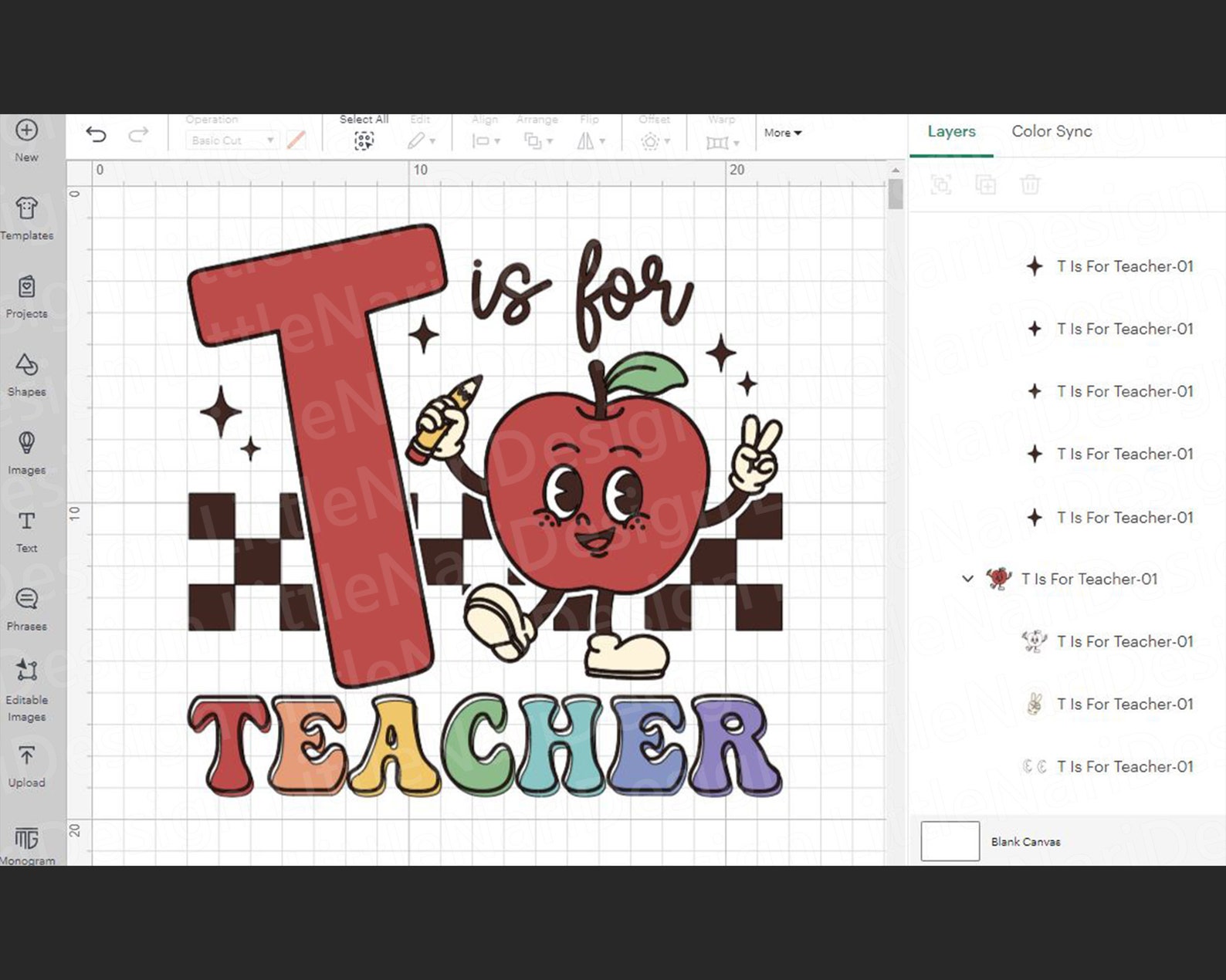The width and height of the screenshot is (1226, 980).
Task: Click the New project plus icon
Action: tap(26, 130)
